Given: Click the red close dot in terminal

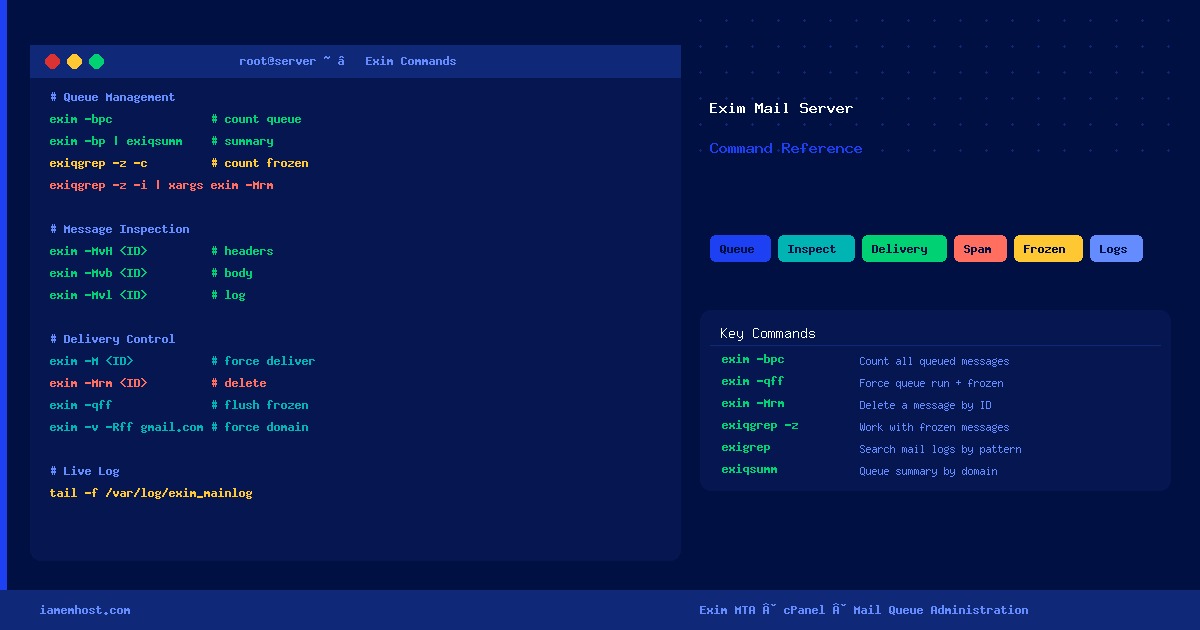Looking at the screenshot, I should pyautogui.click(x=53, y=61).
